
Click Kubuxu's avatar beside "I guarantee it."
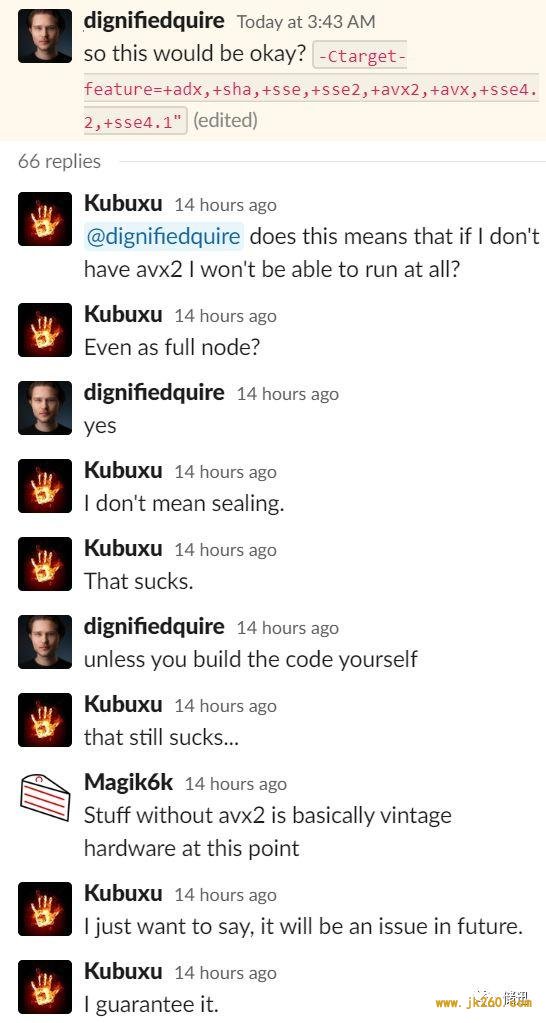(45, 986)
